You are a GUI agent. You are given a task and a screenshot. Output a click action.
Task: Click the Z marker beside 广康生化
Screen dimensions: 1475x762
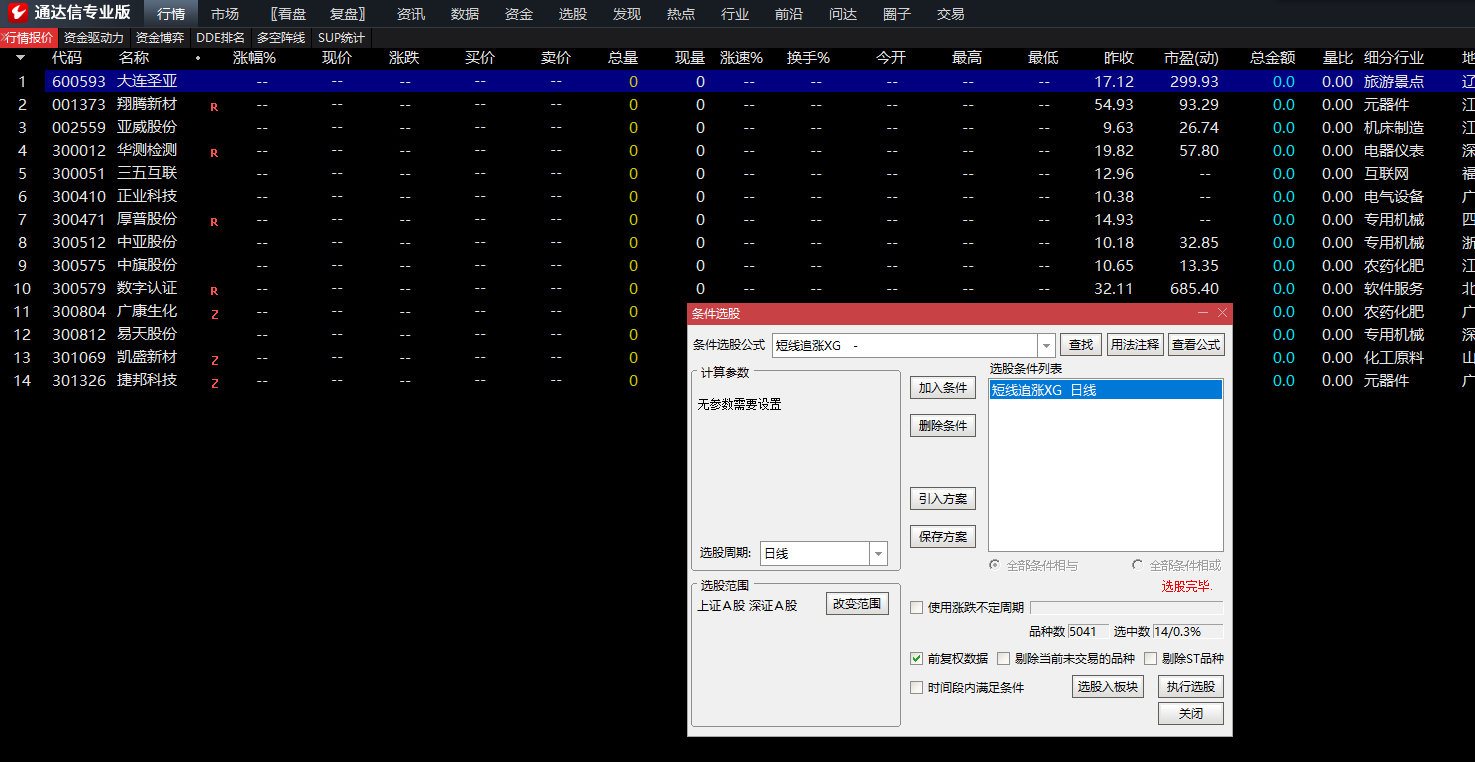coord(214,314)
